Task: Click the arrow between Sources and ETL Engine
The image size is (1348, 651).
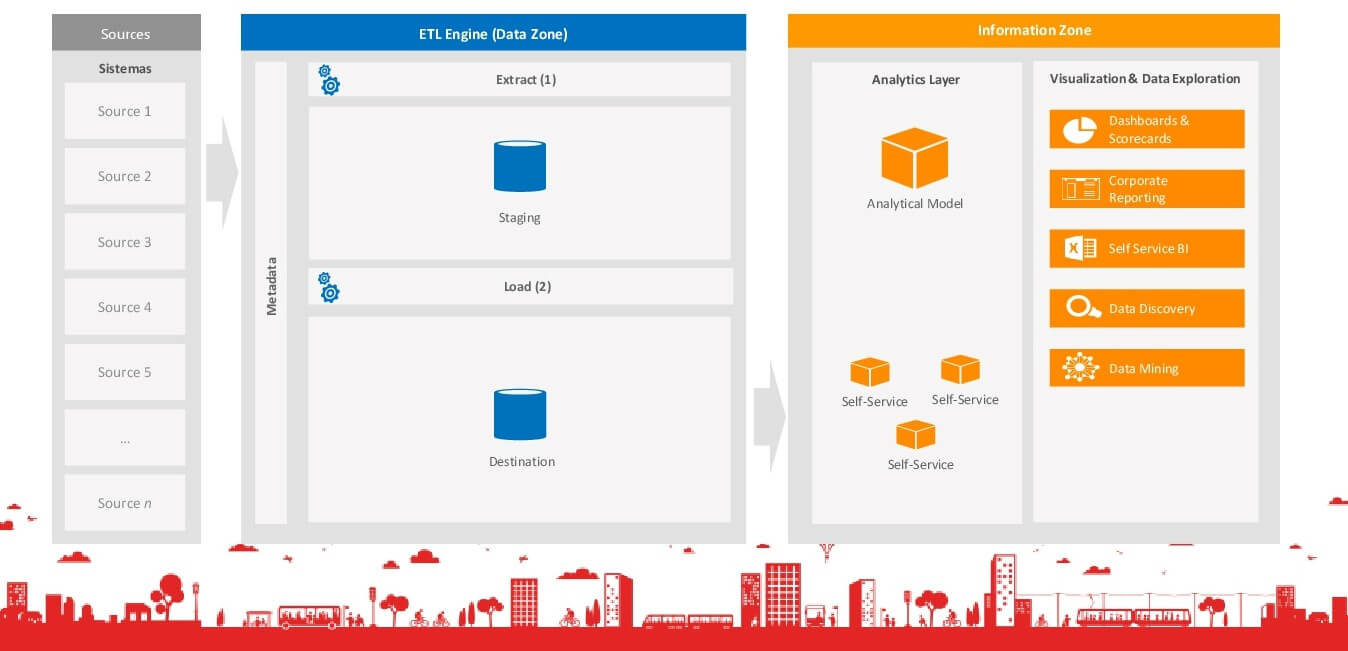Action: tap(222, 174)
